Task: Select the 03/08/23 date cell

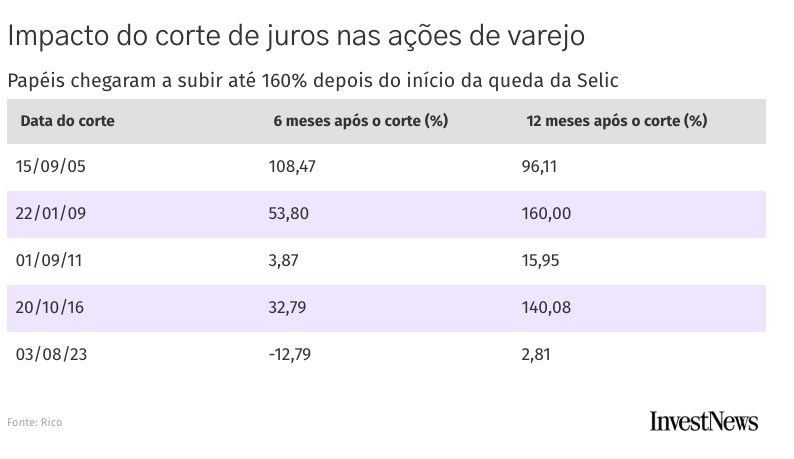Action: pyautogui.click(x=51, y=354)
